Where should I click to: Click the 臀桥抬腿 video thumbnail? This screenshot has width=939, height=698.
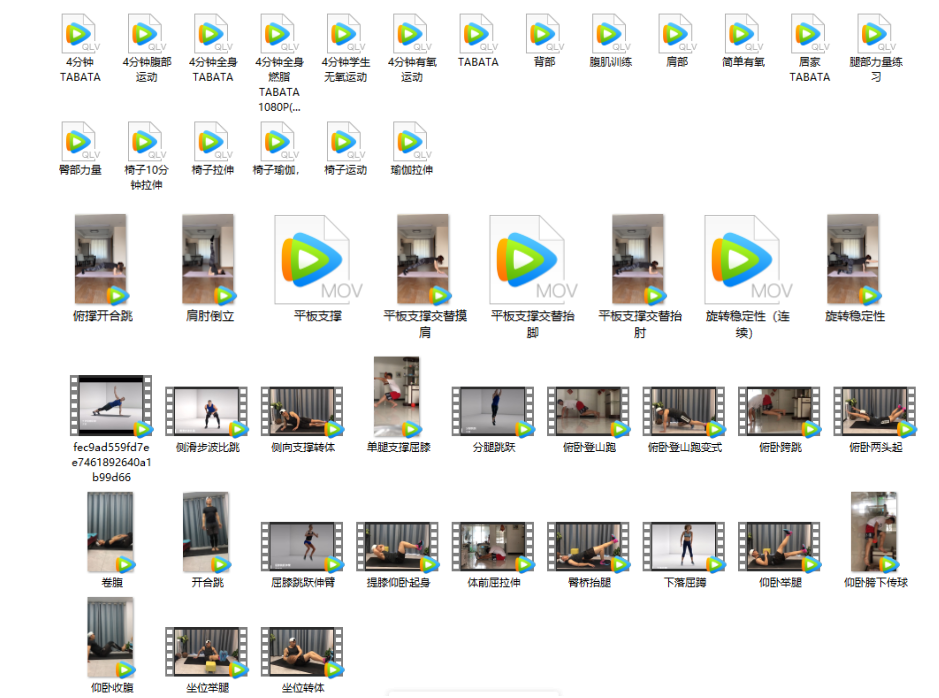point(590,547)
